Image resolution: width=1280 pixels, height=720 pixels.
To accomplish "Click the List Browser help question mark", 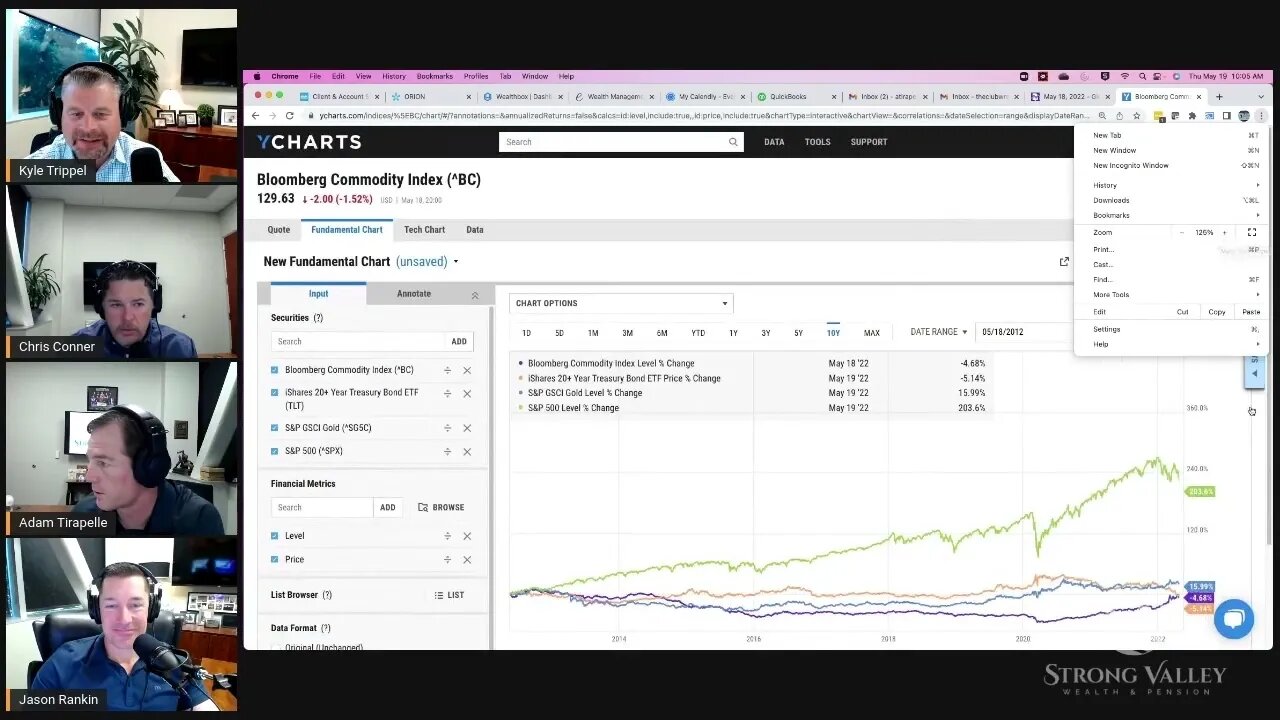I will pos(327,595).
